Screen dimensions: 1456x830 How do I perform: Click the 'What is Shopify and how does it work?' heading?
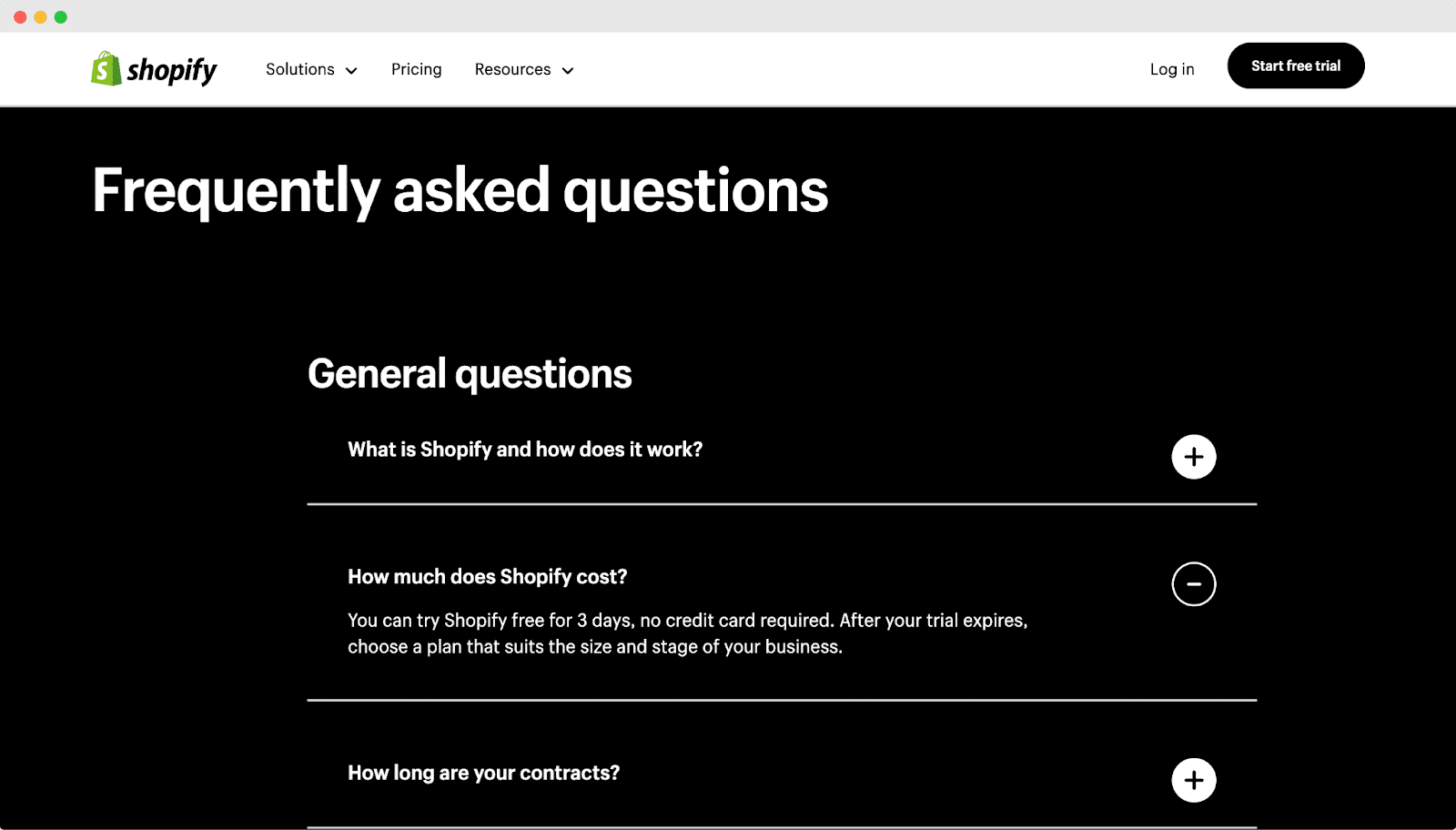coord(524,449)
